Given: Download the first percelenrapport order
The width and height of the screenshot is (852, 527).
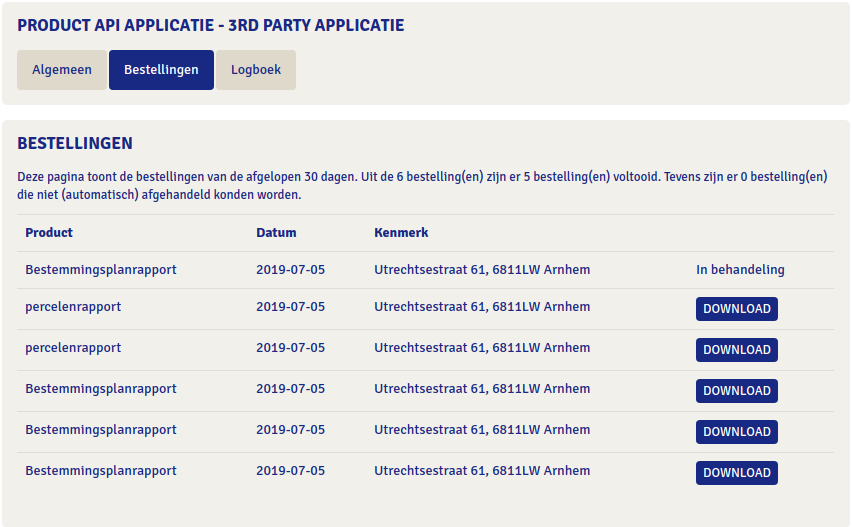Looking at the screenshot, I should [x=736, y=309].
